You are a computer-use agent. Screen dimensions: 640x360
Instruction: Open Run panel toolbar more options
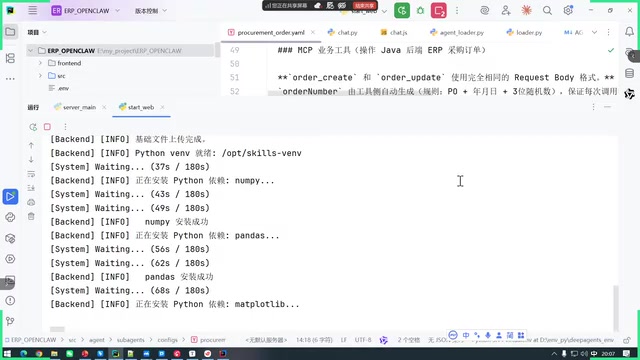pyautogui.click(x=65, y=127)
